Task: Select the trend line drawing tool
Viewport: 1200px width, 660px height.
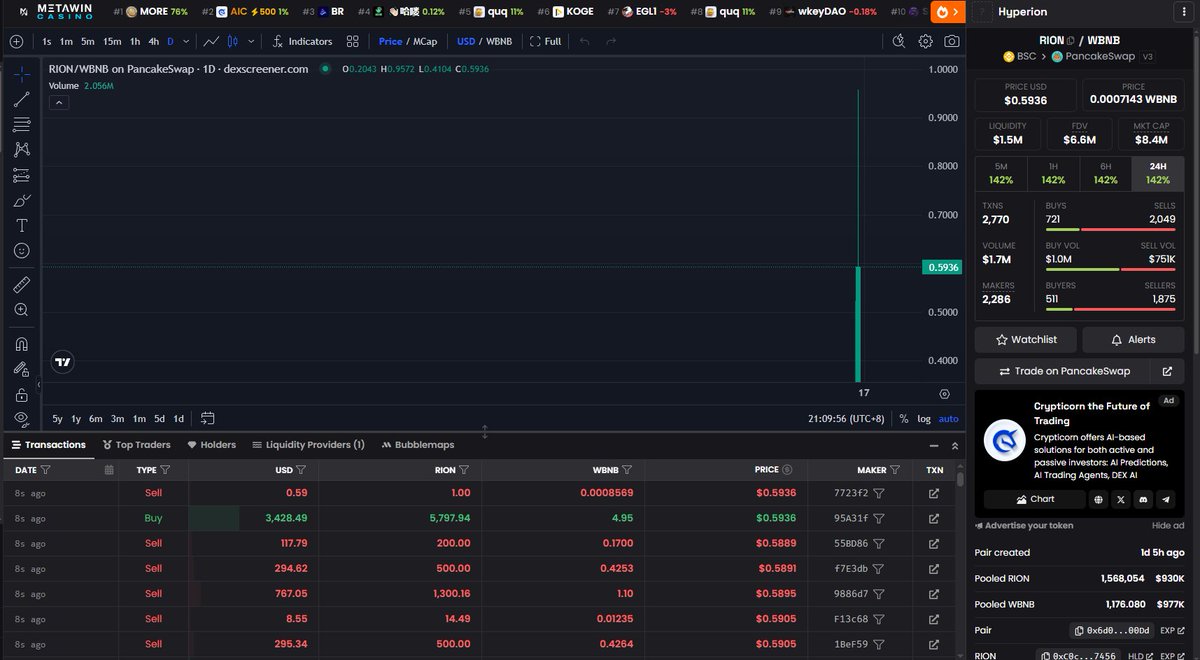Action: point(21,99)
